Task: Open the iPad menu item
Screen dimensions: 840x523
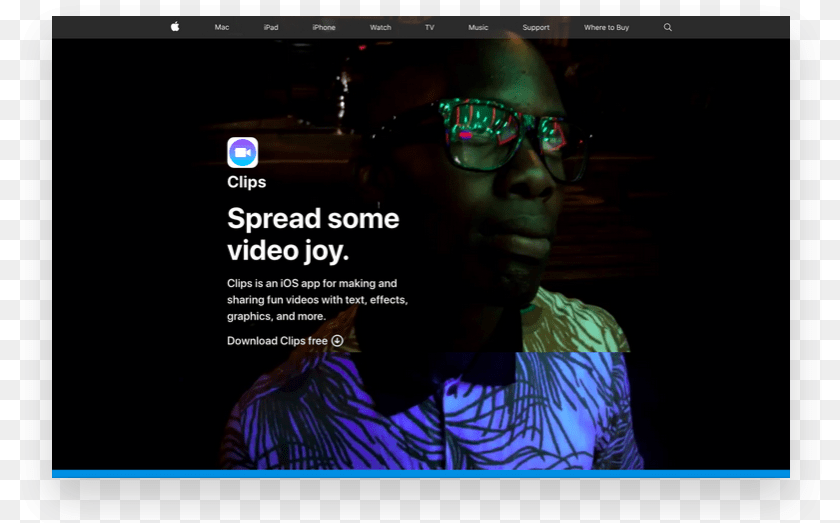Action: [x=271, y=27]
